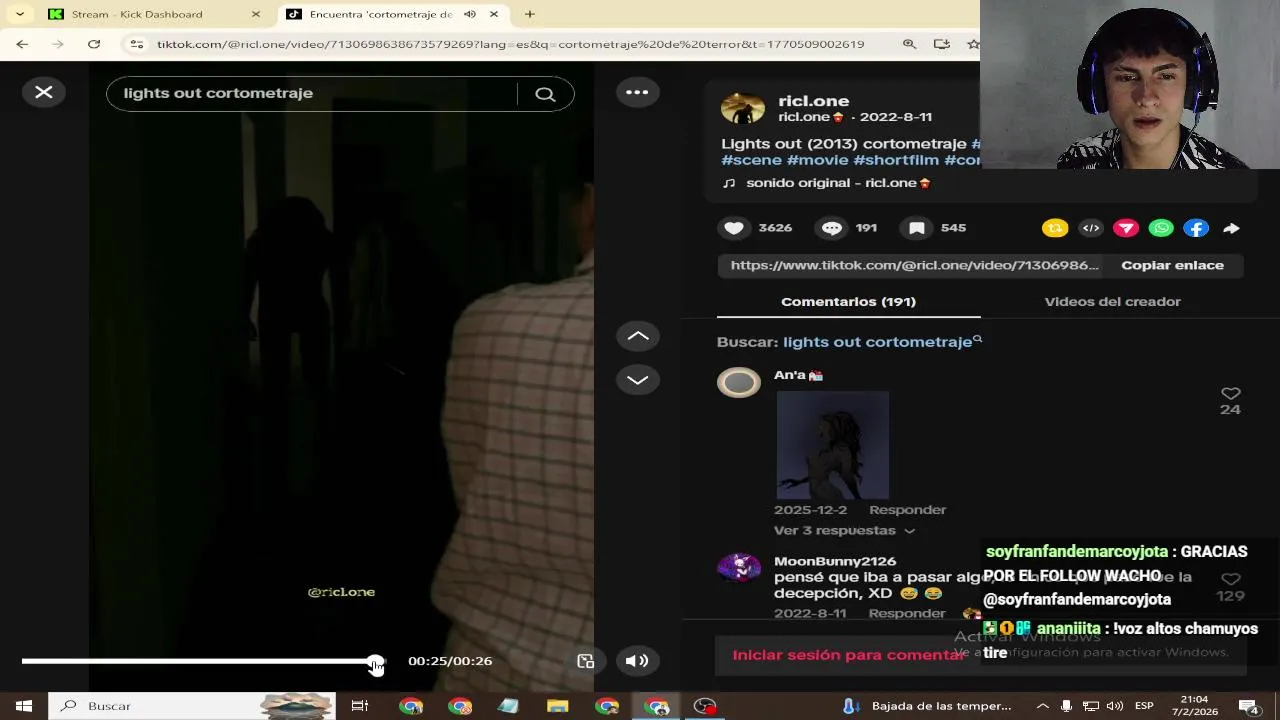The image size is (1280, 720).
Task: Close the TikTok video viewer with the X
Action: pos(44,92)
